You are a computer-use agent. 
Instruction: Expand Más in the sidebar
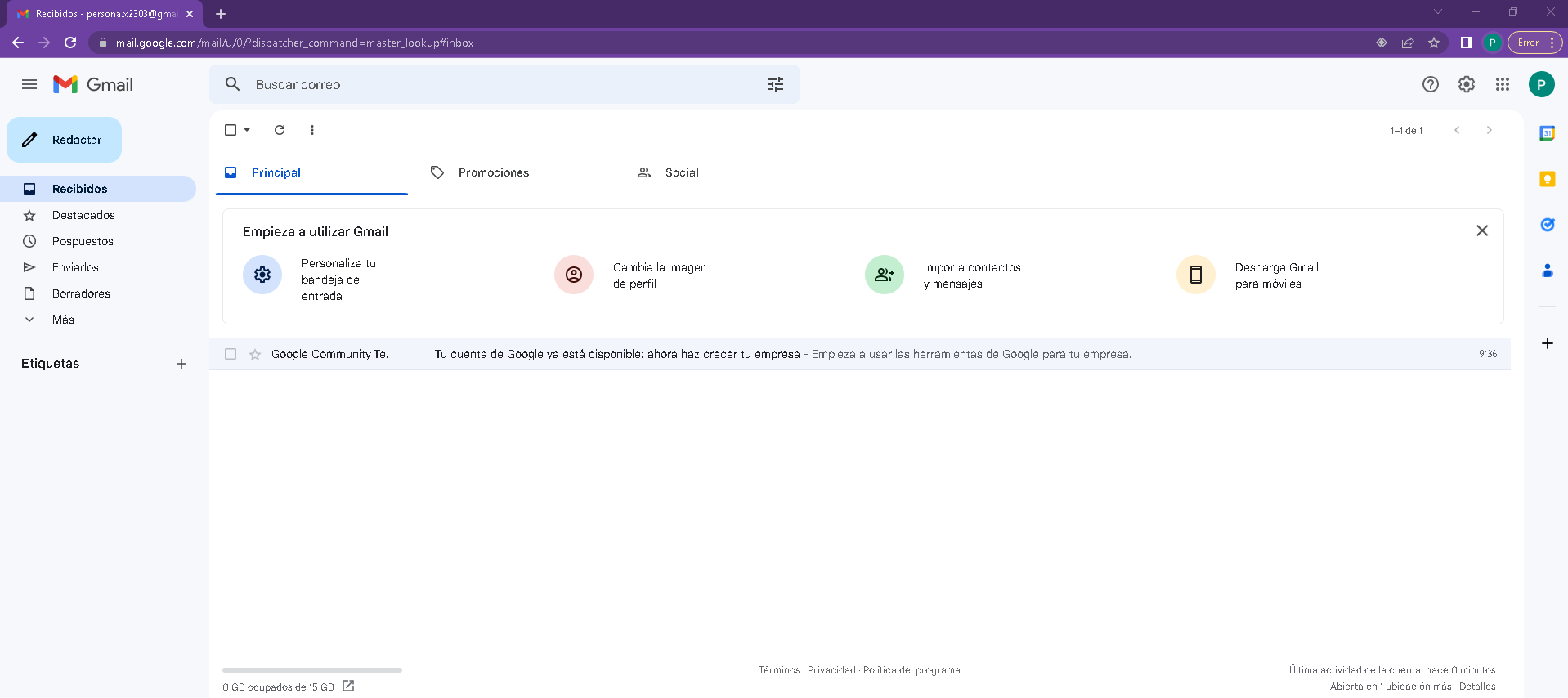(63, 320)
